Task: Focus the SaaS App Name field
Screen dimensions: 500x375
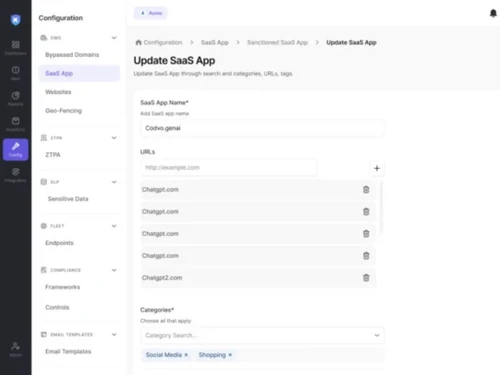Action: (262, 128)
